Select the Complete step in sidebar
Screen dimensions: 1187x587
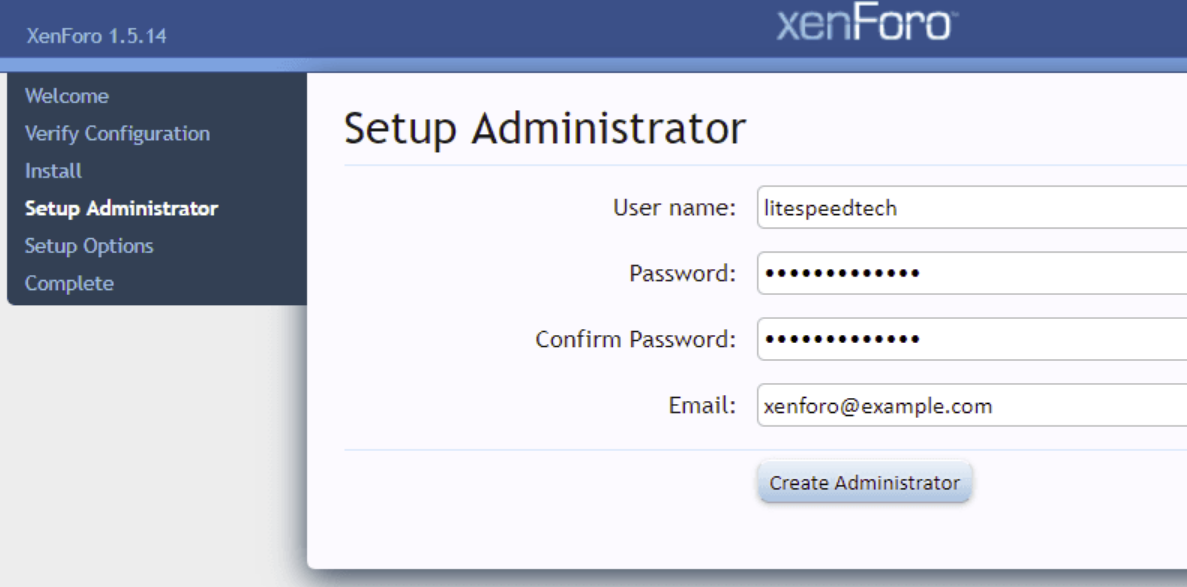coord(69,283)
